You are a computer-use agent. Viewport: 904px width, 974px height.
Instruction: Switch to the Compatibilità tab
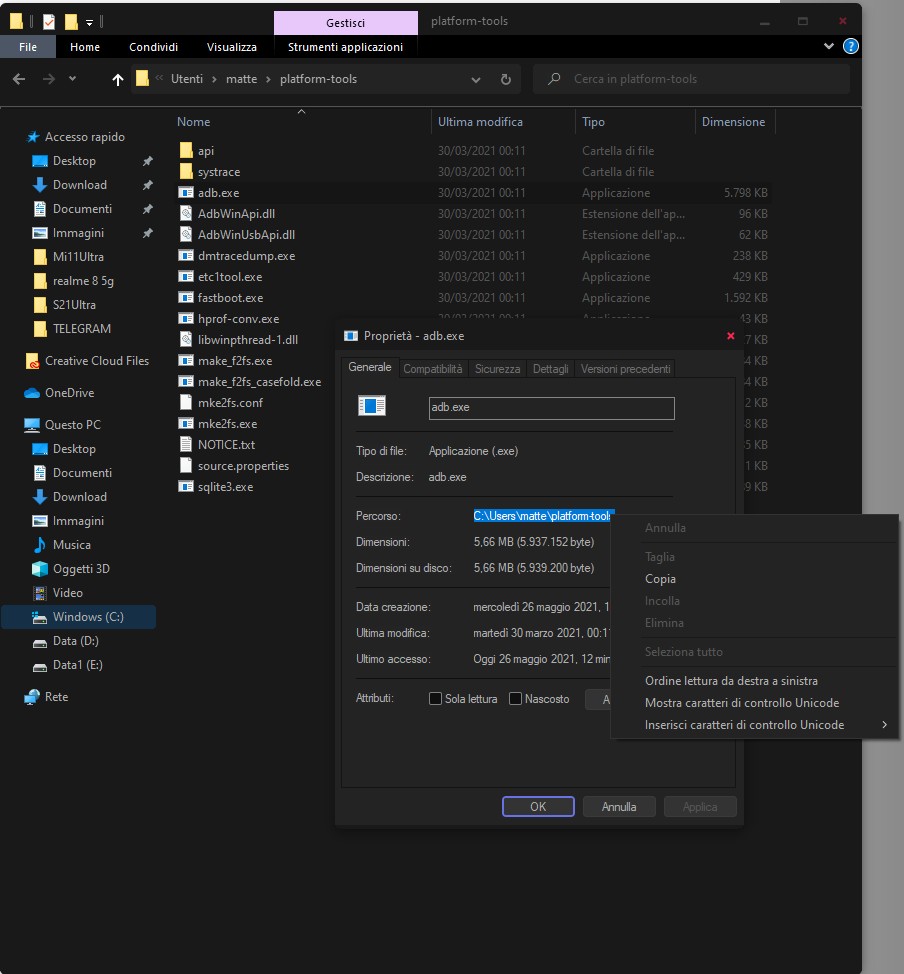[433, 369]
